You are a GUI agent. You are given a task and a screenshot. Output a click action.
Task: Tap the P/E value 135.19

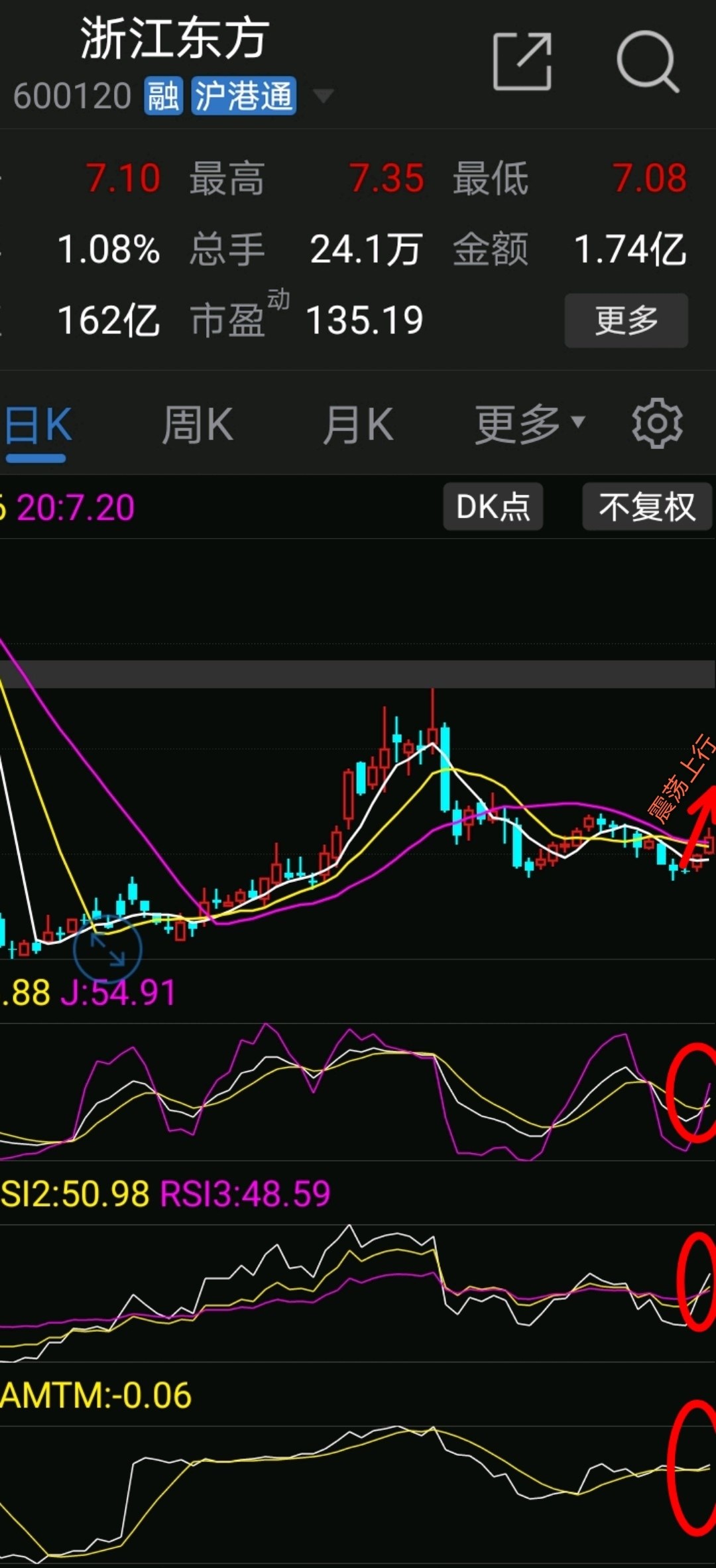[365, 320]
